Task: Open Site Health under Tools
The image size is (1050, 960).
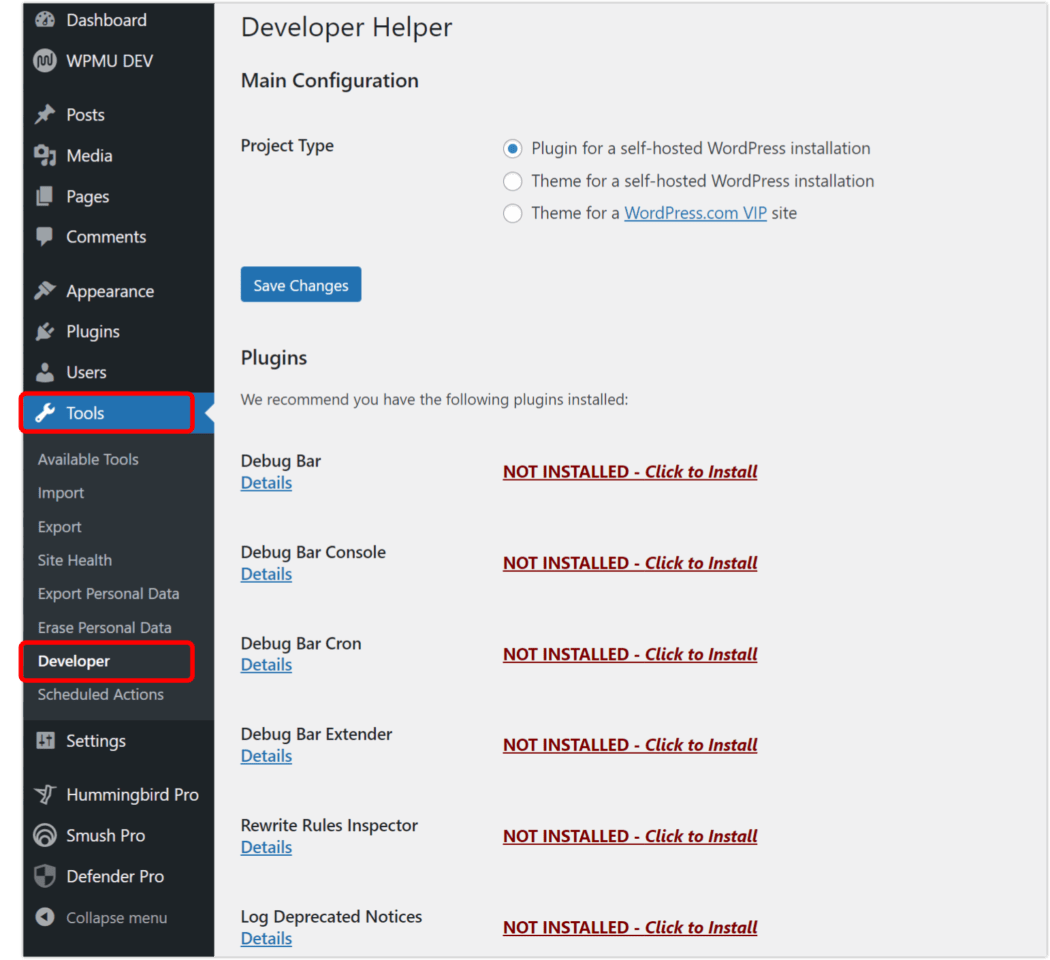Action: click(x=74, y=560)
